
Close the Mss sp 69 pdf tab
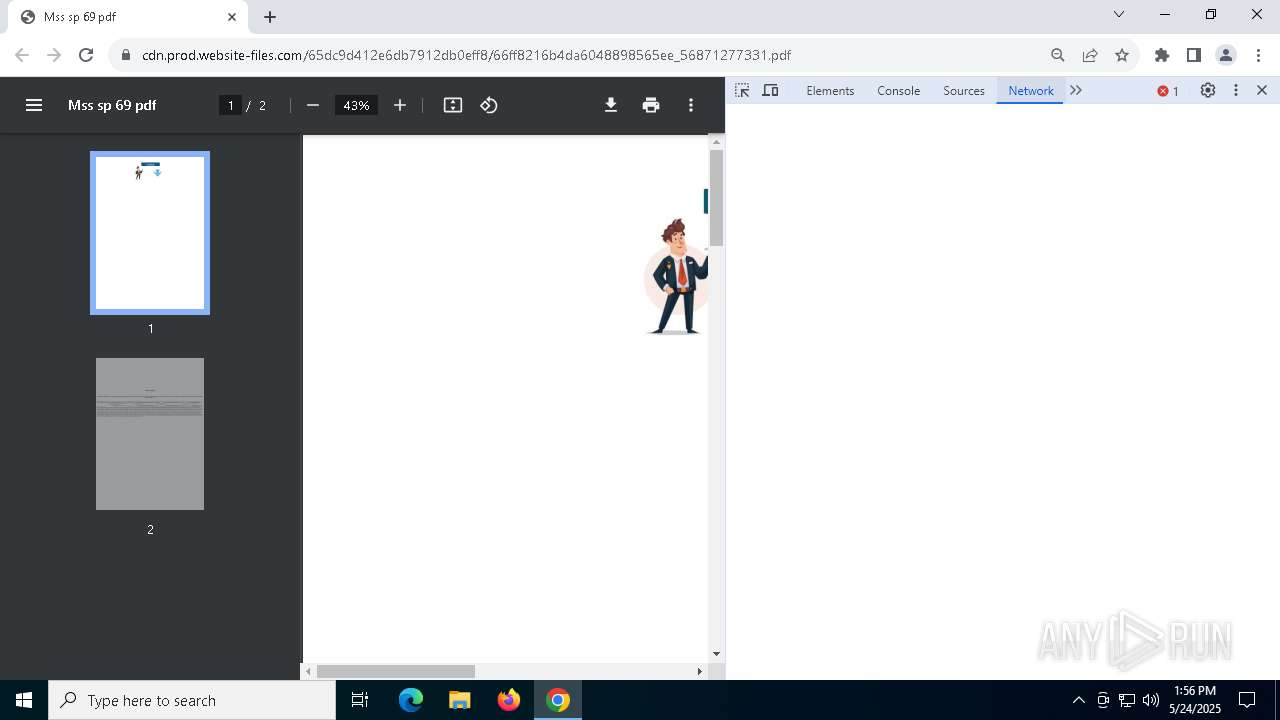232,17
